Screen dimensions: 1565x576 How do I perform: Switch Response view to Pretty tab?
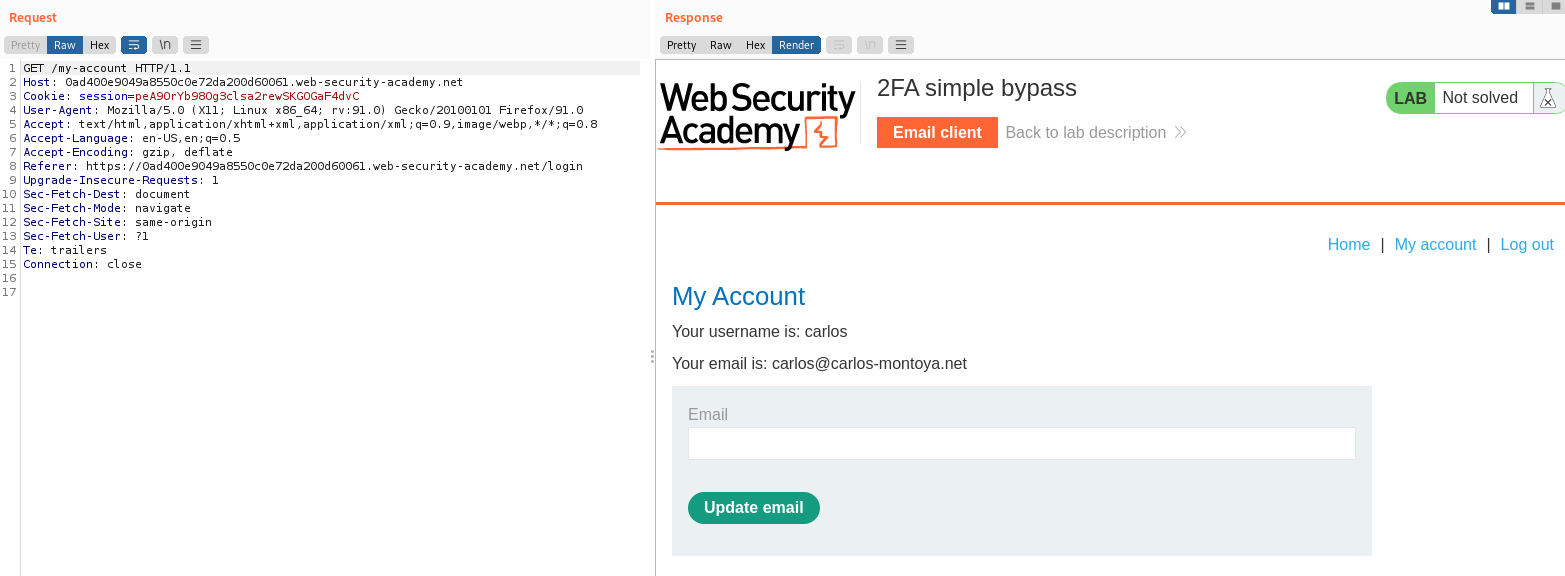(681, 45)
